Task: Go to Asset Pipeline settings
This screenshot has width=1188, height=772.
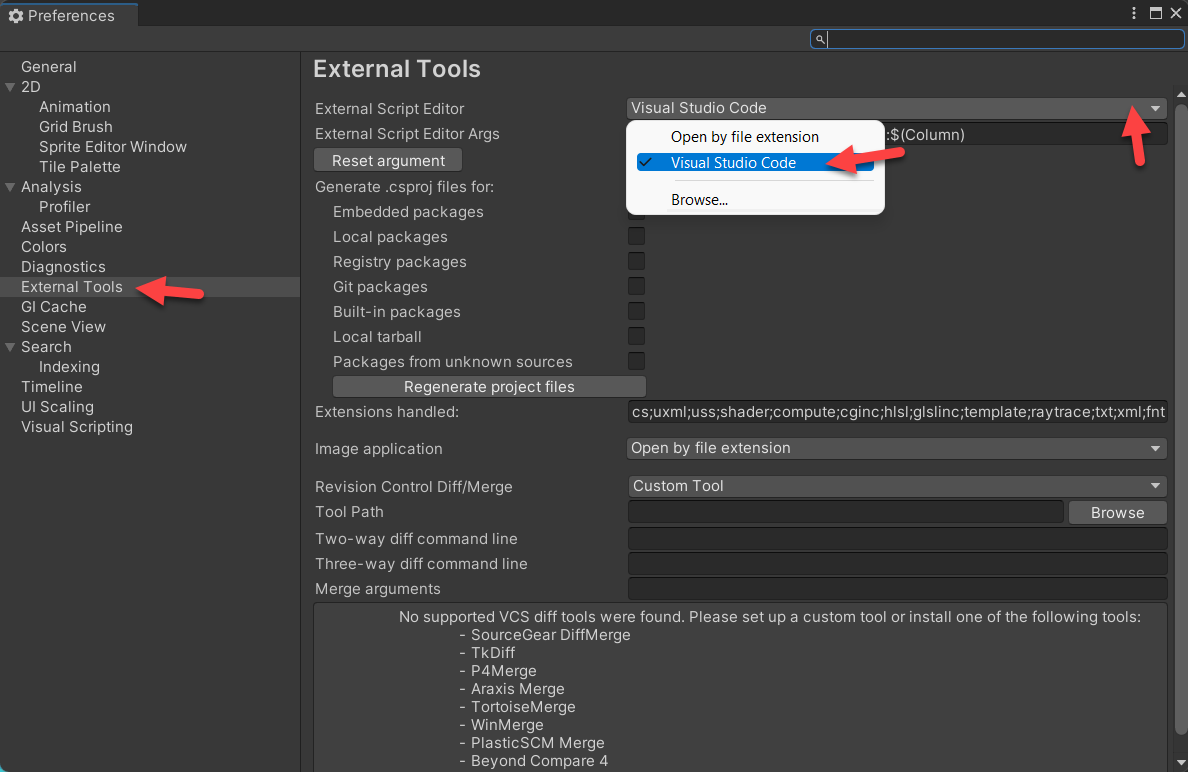Action: pyautogui.click(x=72, y=227)
